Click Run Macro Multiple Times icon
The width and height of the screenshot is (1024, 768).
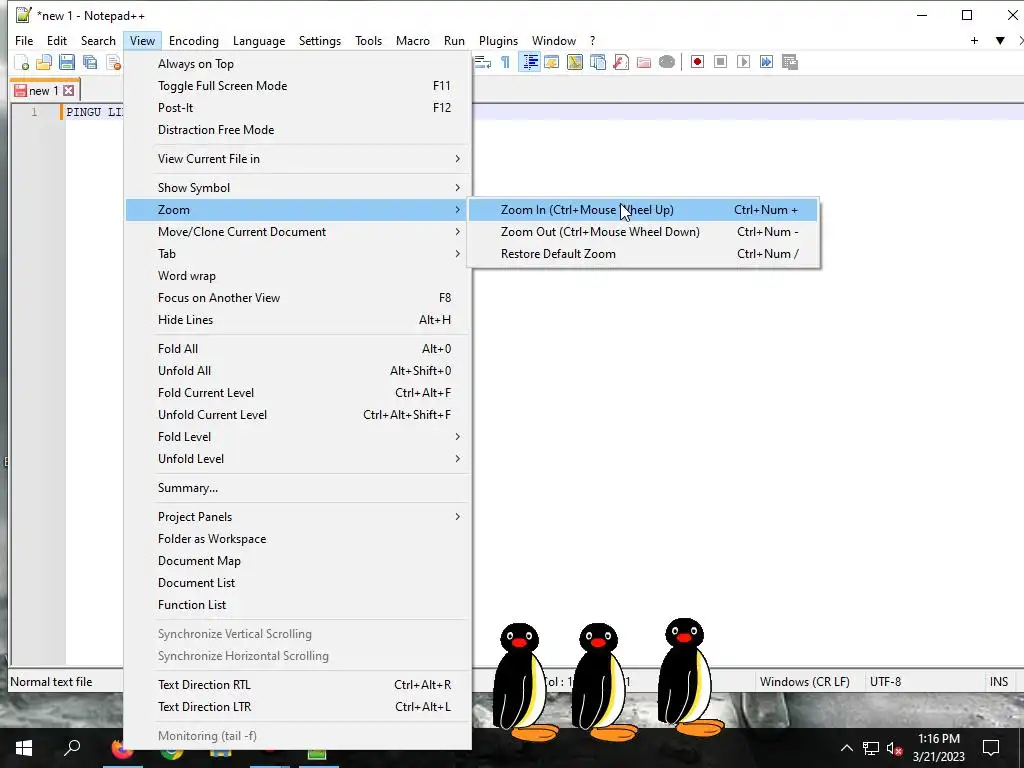766,62
